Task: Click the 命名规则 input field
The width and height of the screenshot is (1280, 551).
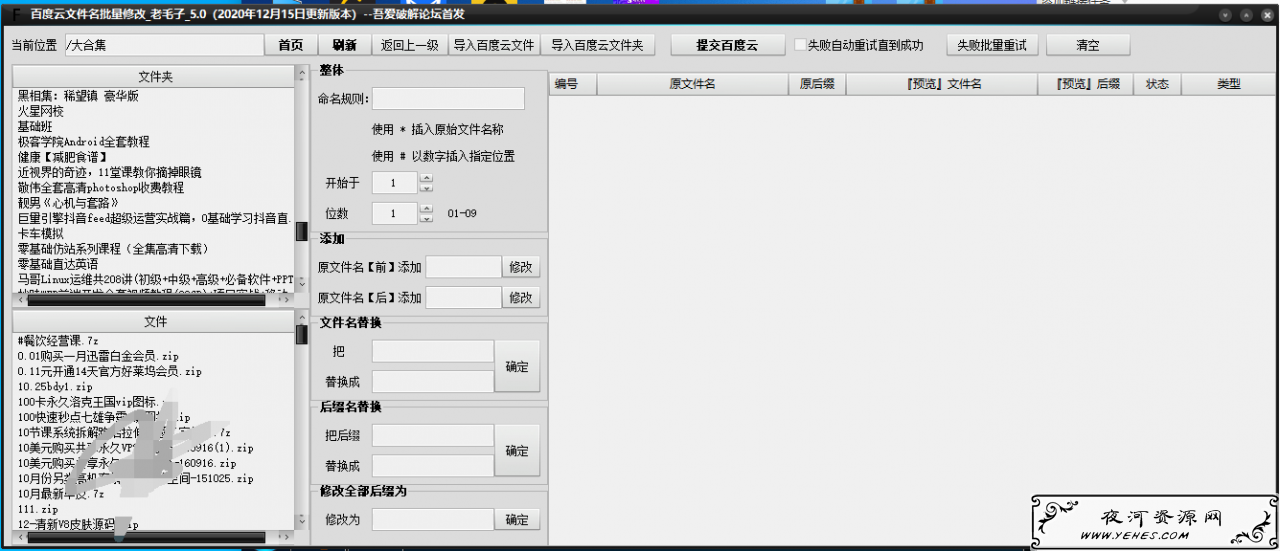Action: (x=449, y=99)
